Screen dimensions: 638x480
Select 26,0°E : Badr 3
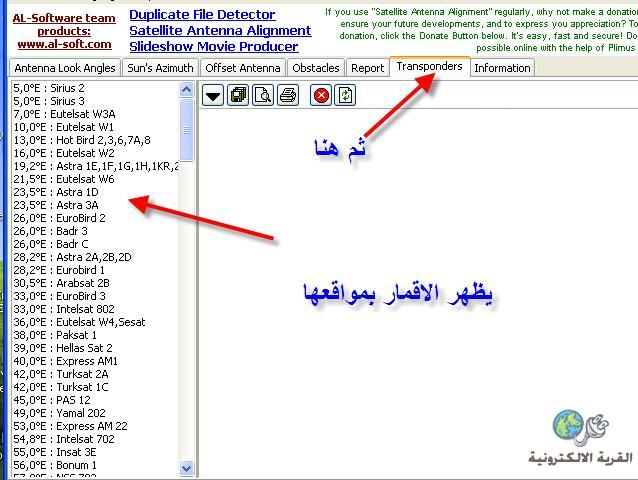50,231
